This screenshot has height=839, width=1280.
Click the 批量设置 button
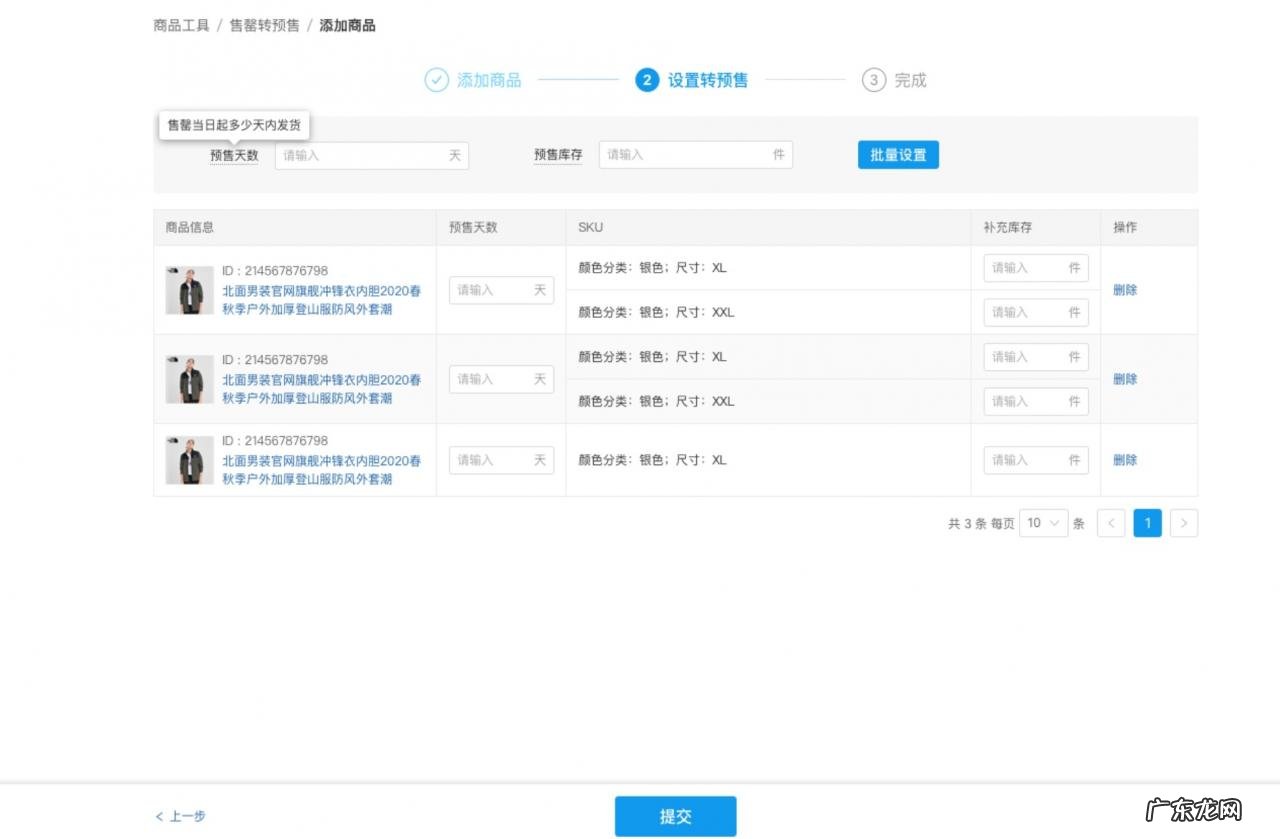897,154
